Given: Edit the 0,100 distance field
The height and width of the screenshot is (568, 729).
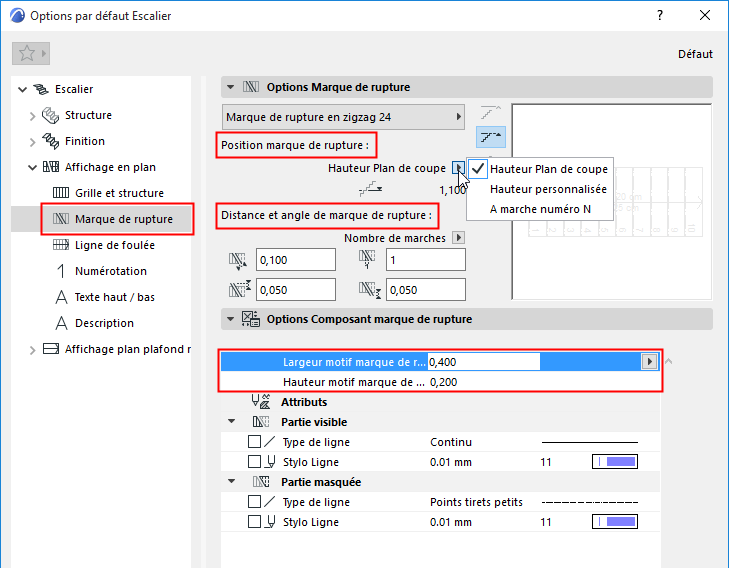Looking at the screenshot, I should [296, 259].
